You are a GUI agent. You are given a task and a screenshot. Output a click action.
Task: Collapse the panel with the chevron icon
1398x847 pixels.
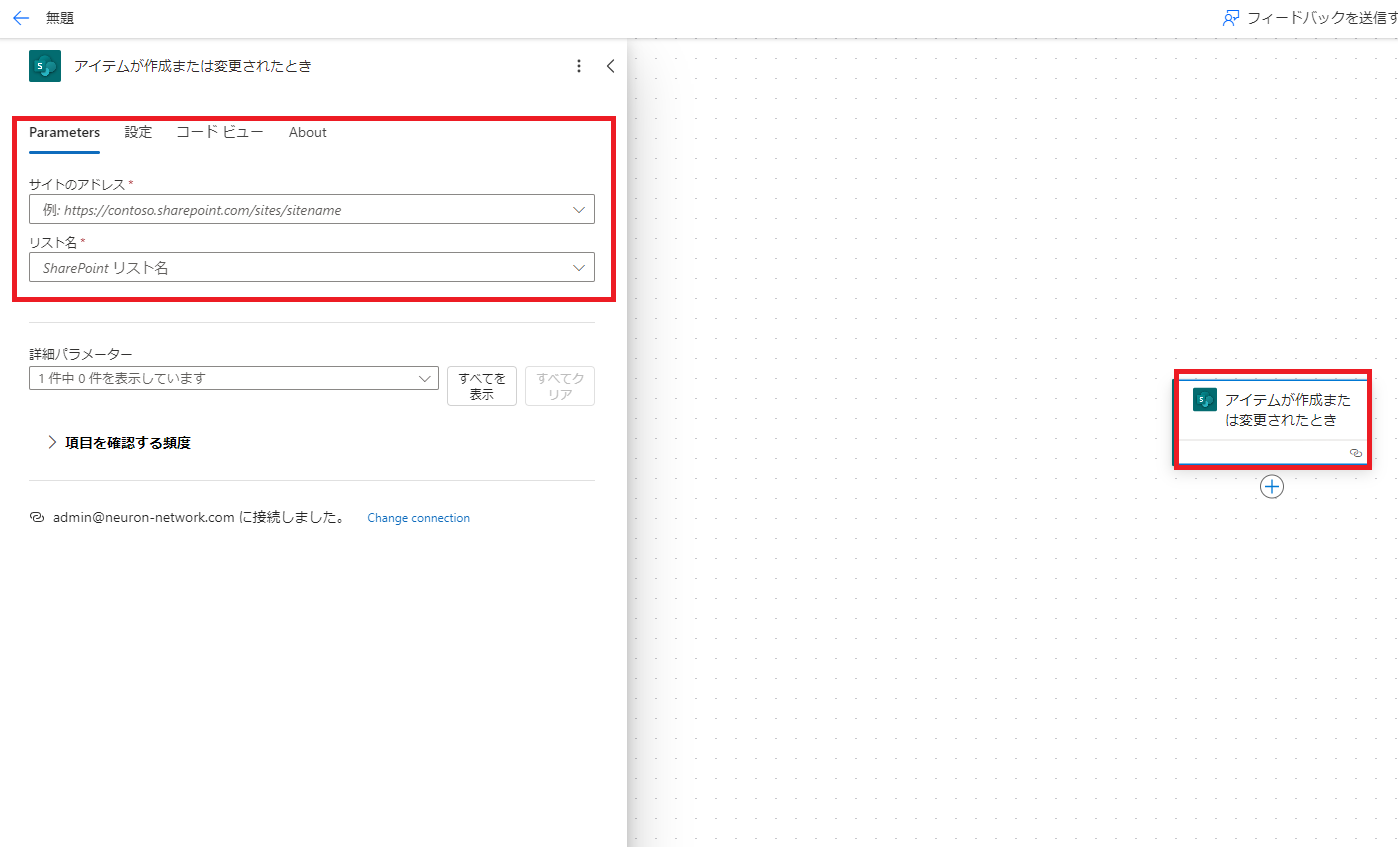(x=610, y=66)
